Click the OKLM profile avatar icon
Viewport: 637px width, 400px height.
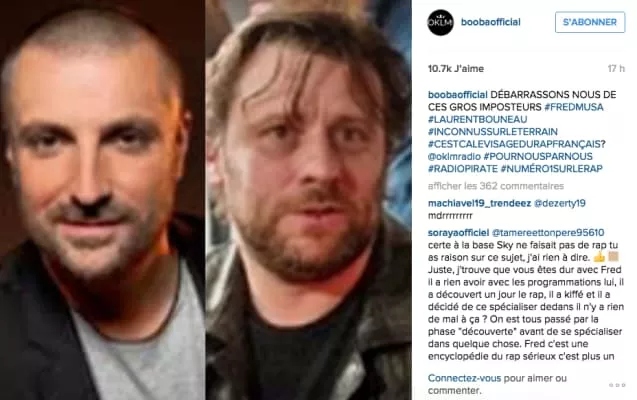(440, 22)
